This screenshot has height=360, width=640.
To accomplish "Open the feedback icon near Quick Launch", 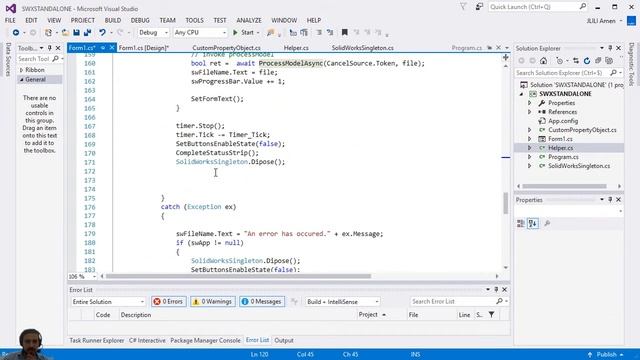I will coord(479,7).
